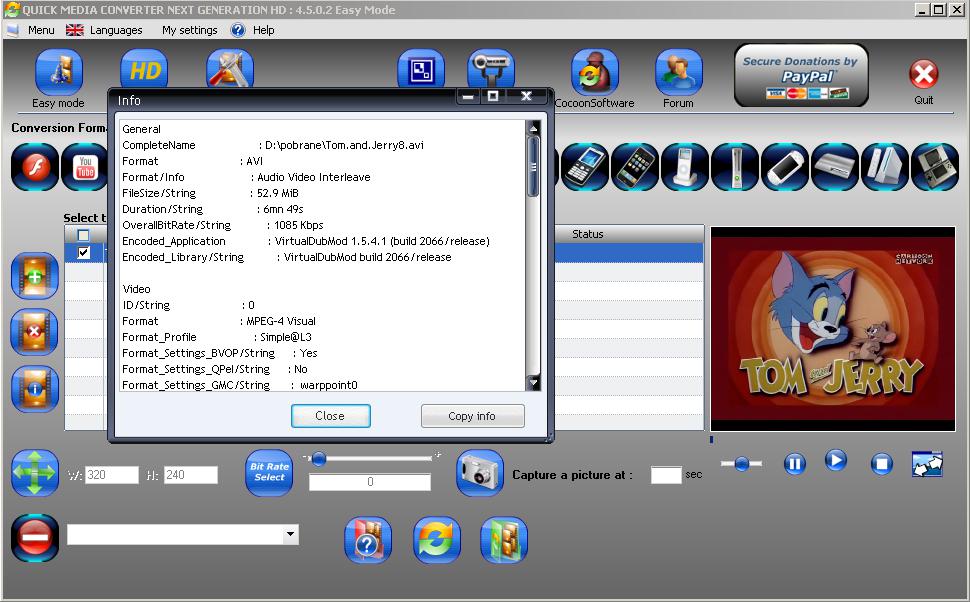The height and width of the screenshot is (602, 970).
Task: Click the Status column header
Action: point(587,234)
